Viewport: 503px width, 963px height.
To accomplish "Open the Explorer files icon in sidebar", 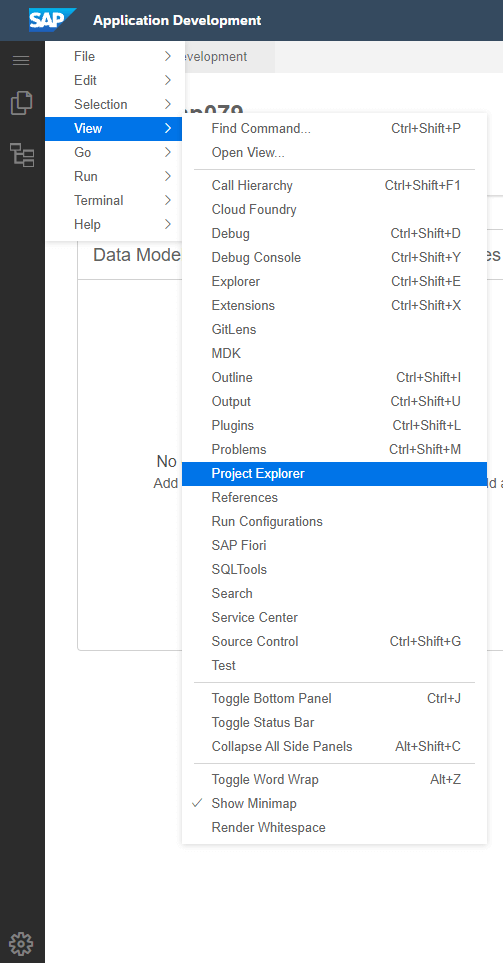I will point(21,103).
